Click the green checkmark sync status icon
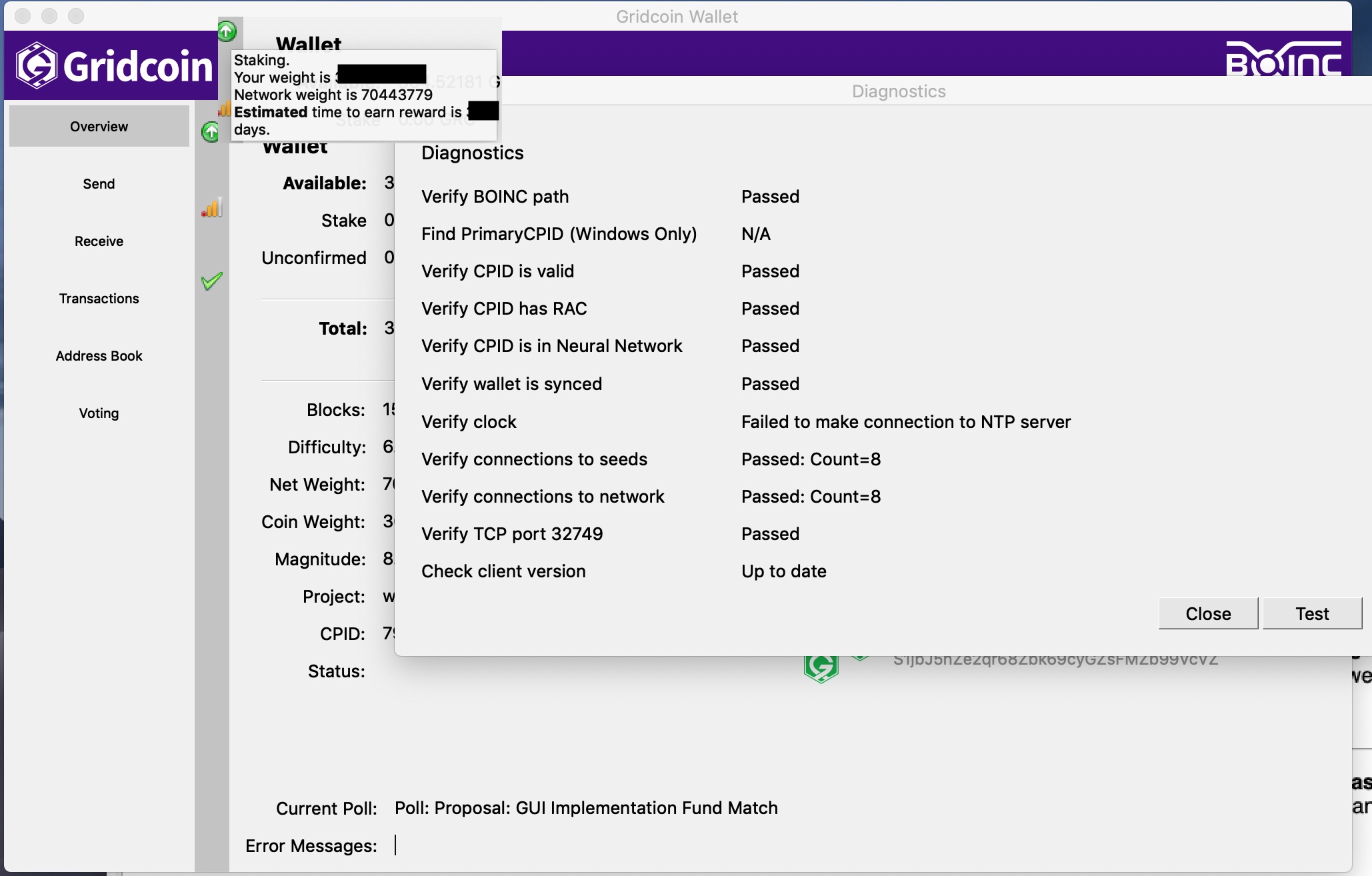 [x=211, y=281]
